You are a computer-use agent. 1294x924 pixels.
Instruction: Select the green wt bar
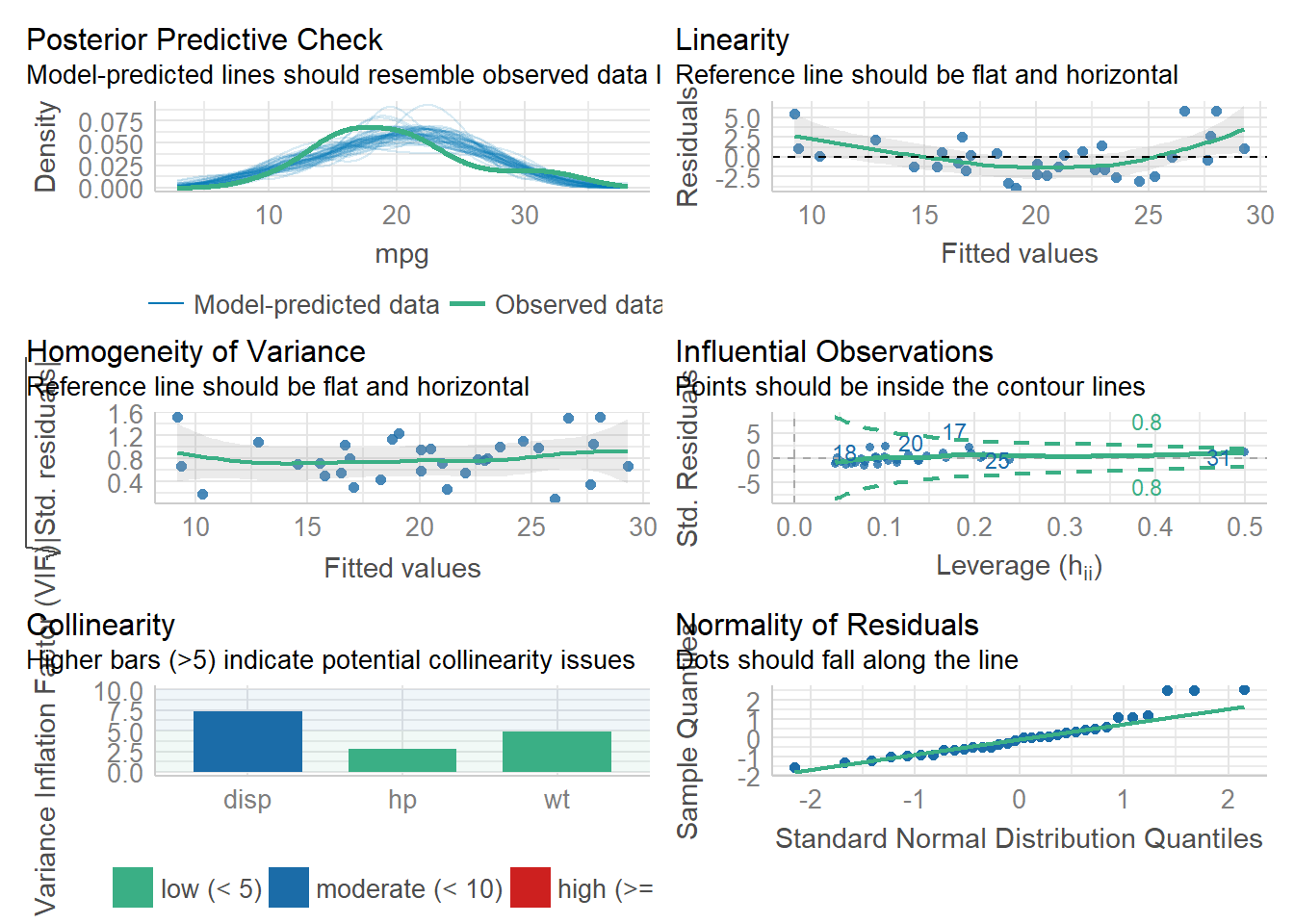point(556,751)
